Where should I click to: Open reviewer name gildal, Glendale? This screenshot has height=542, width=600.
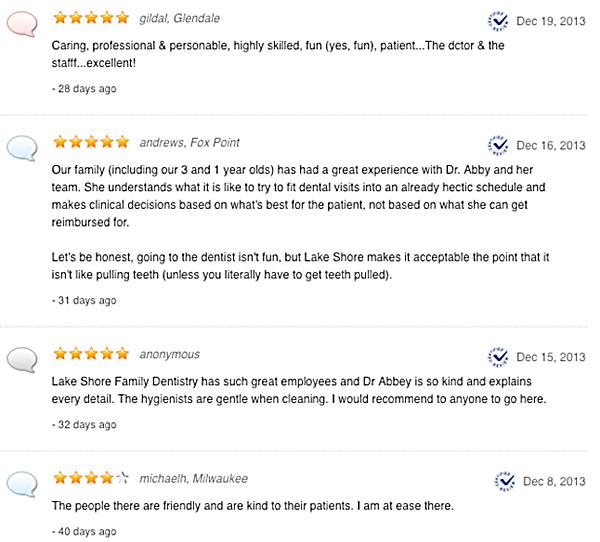(179, 18)
